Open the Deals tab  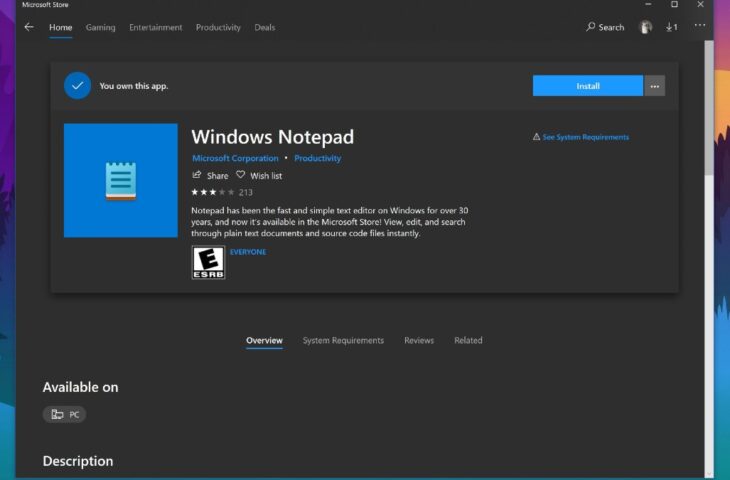264,27
